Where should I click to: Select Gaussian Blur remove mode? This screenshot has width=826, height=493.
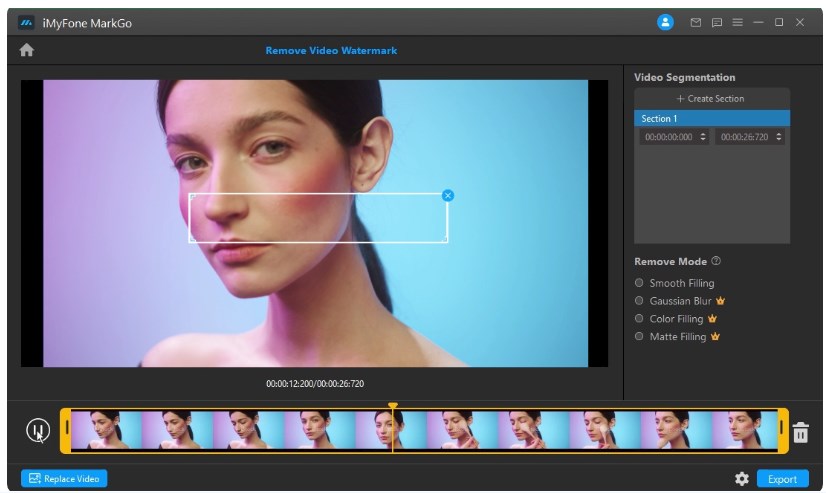pos(640,300)
